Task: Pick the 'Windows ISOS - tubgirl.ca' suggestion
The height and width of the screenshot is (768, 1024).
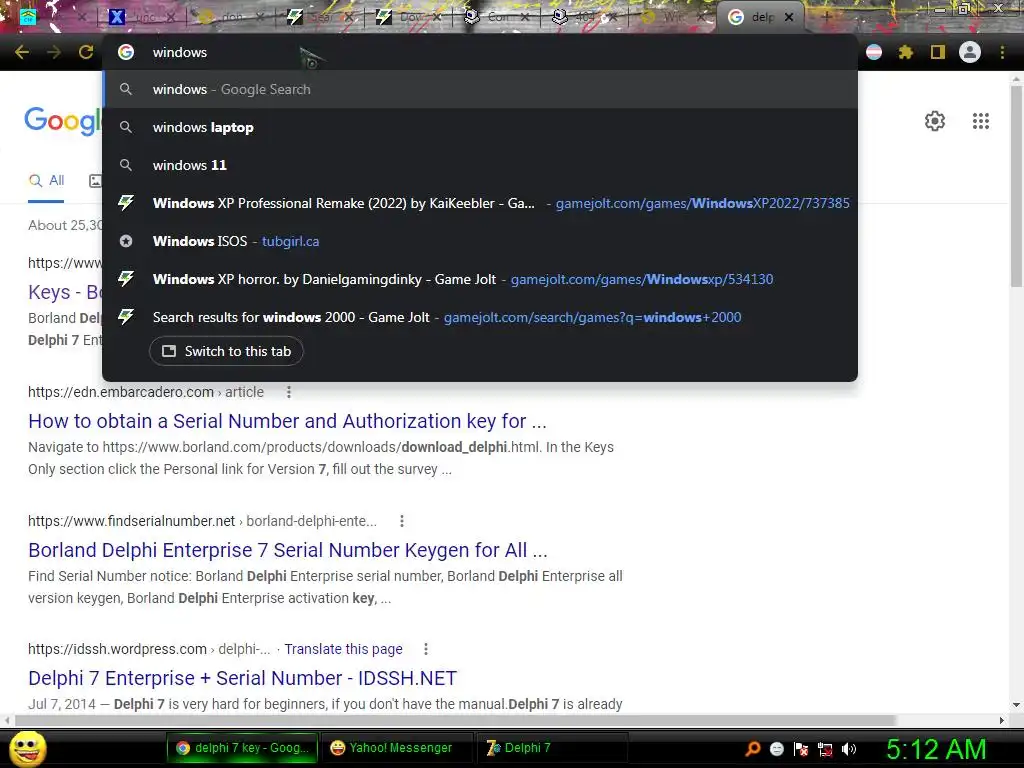Action: pos(480,241)
